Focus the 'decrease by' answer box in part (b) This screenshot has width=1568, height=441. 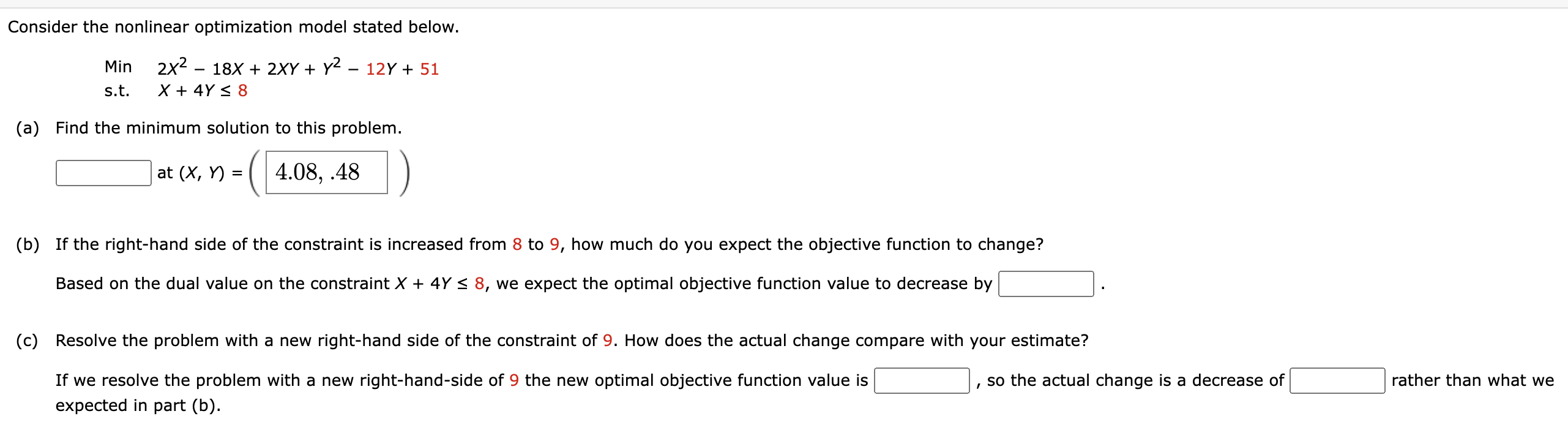coord(1046,284)
